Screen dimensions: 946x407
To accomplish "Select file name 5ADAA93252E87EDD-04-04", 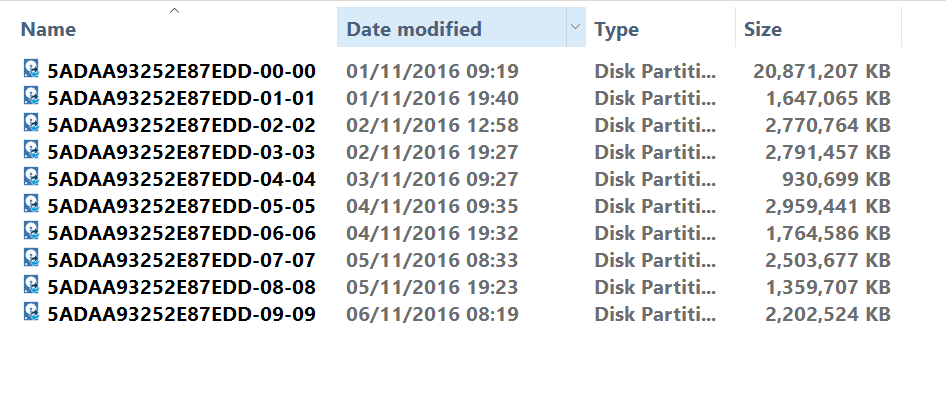I will (x=182, y=180).
